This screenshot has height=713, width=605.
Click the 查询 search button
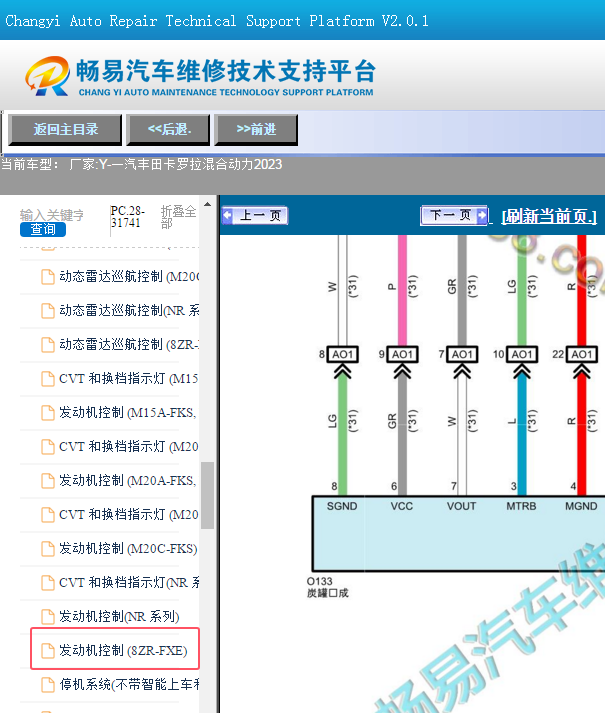click(43, 229)
